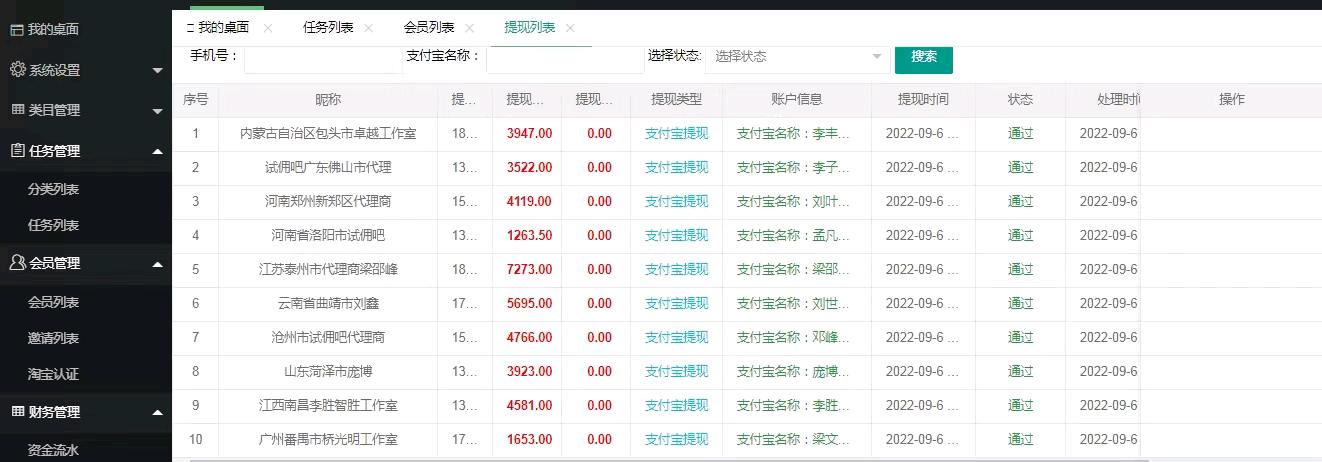Click the 系统设置 gear icon

coord(17,70)
